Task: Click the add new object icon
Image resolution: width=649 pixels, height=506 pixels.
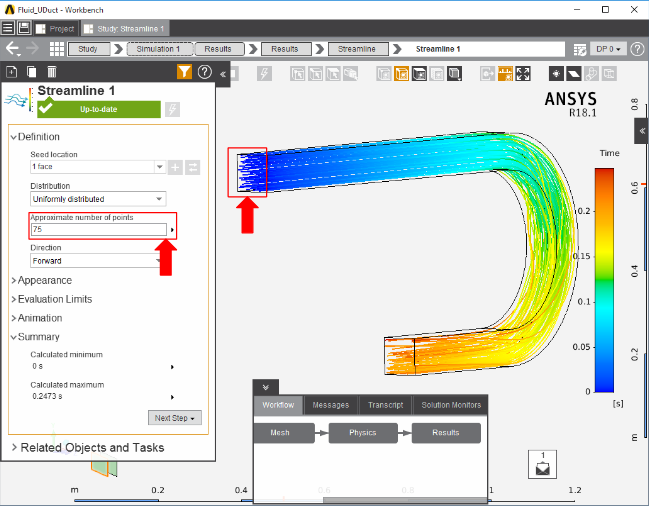Action: (x=12, y=72)
